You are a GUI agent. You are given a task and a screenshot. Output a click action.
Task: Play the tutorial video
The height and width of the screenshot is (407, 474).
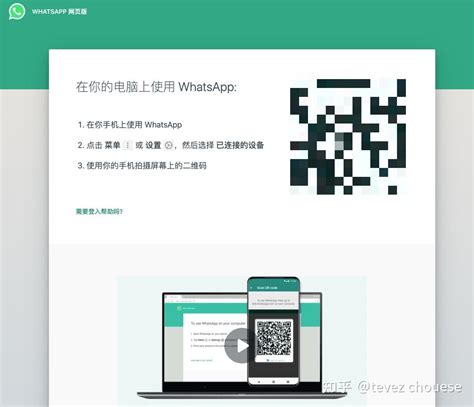[x=242, y=346]
